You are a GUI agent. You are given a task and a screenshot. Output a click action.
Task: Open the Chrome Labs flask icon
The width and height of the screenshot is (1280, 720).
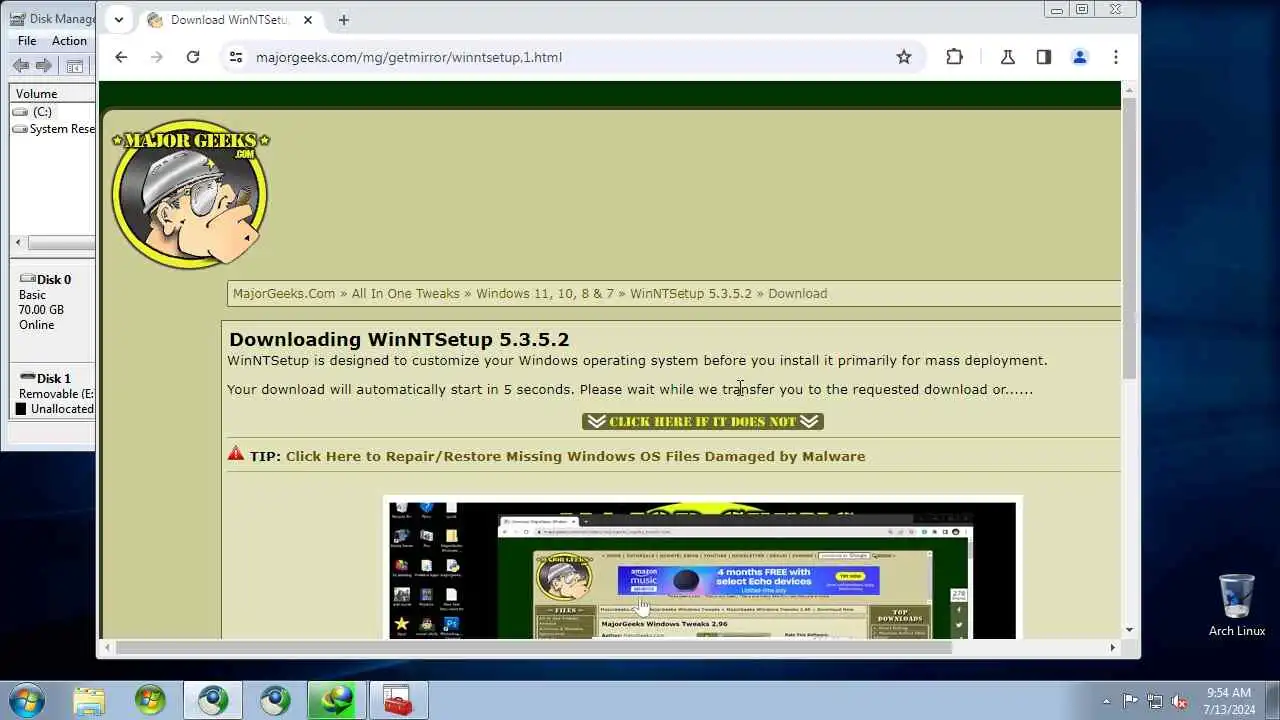coord(1008,57)
